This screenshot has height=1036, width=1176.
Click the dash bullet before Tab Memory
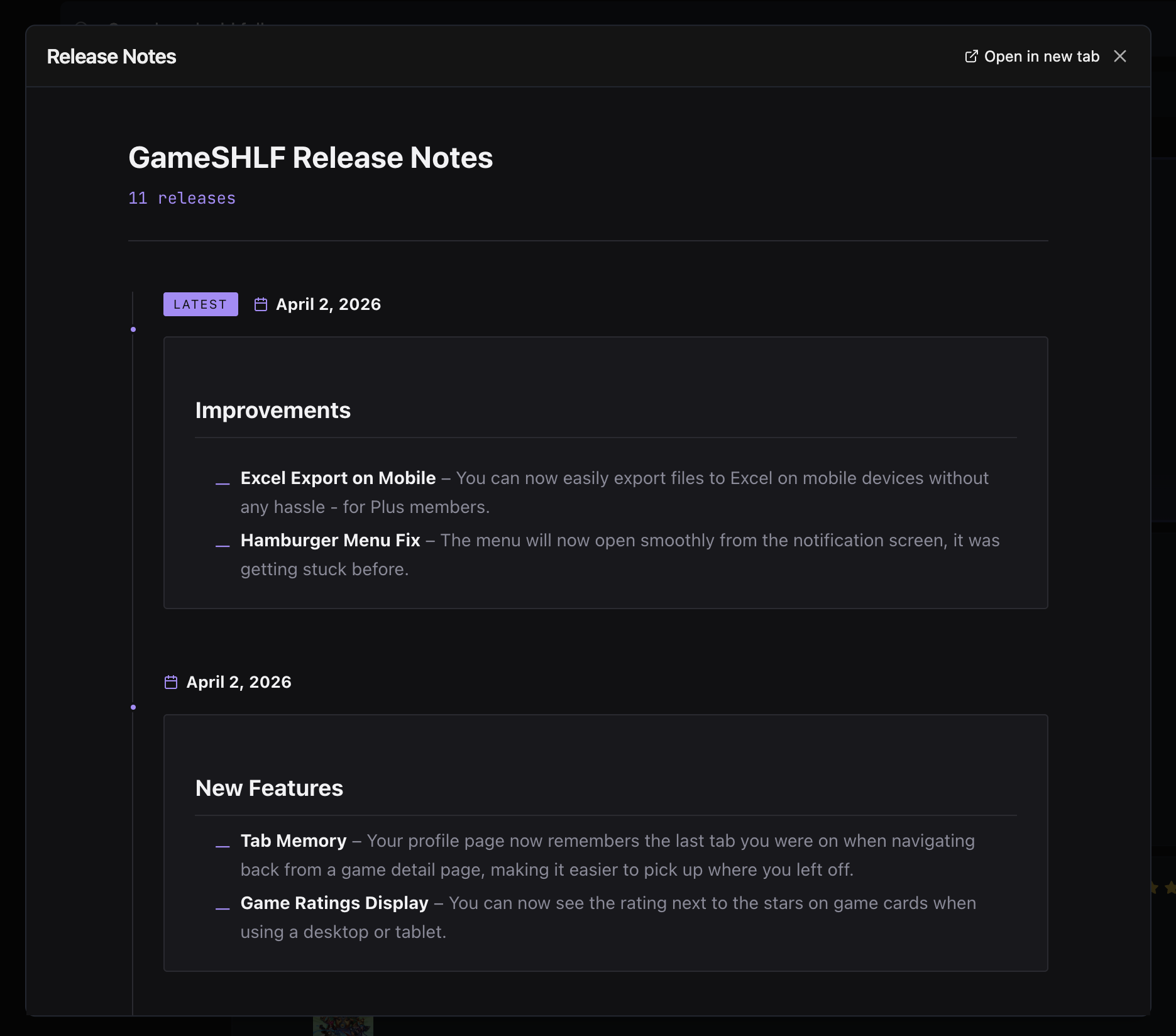pos(223,846)
